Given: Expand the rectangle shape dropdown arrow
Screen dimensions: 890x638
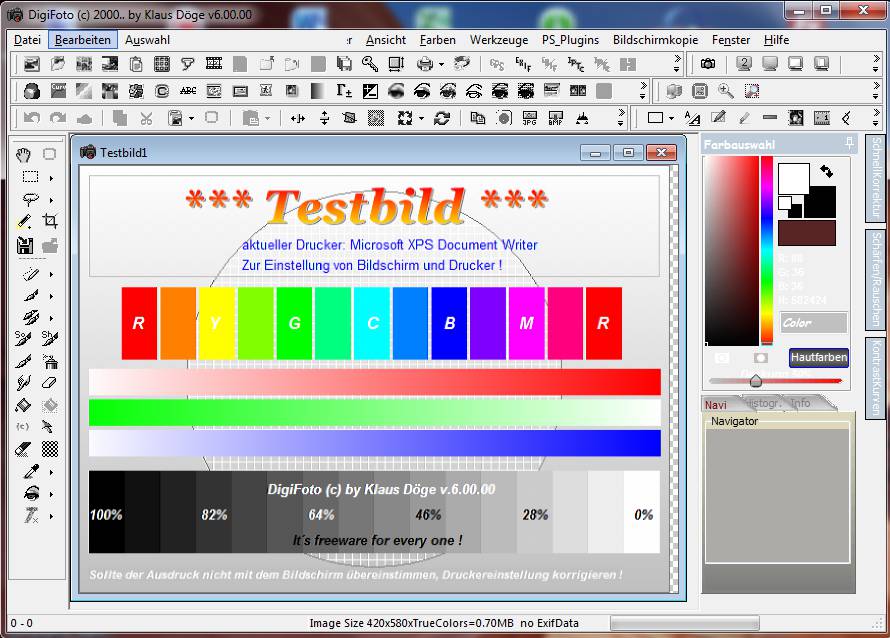Looking at the screenshot, I should (x=671, y=118).
